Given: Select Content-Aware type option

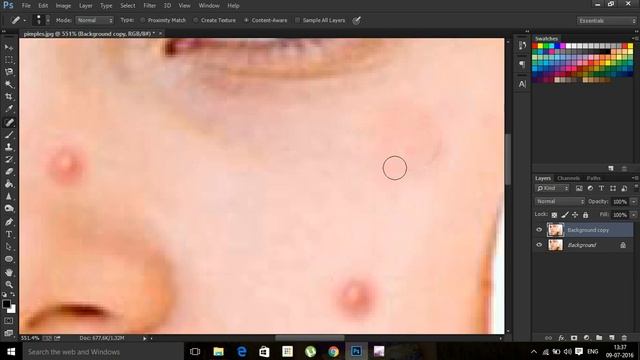Looking at the screenshot, I should (x=266, y=20).
